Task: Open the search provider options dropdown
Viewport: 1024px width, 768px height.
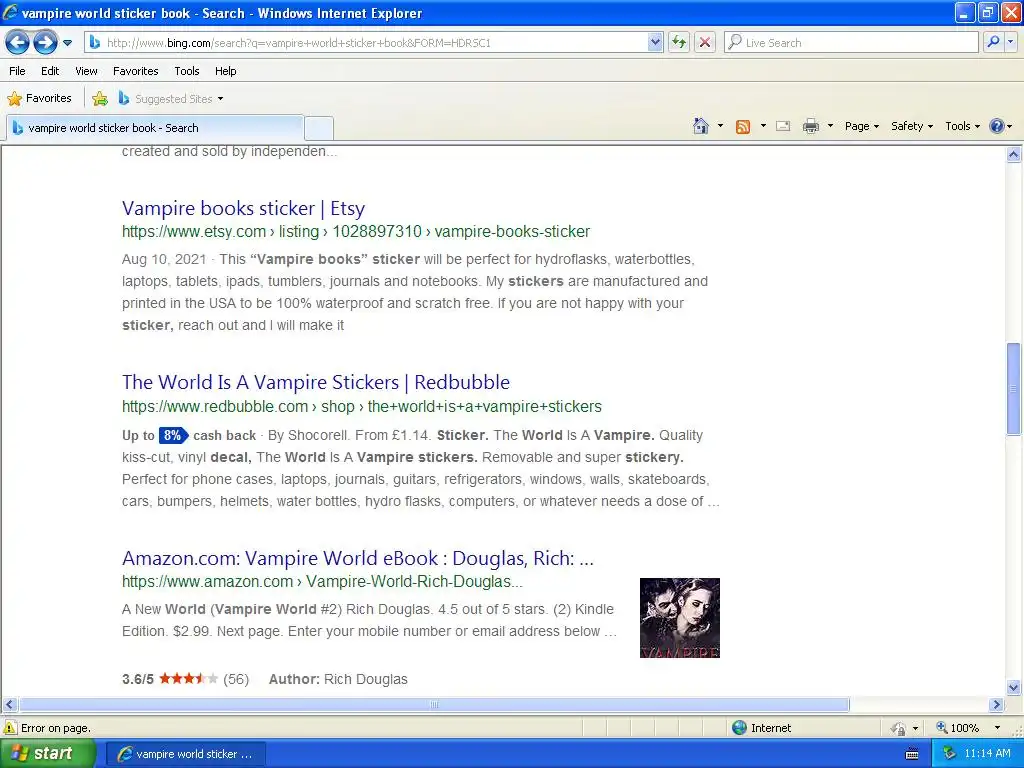Action: click(1011, 42)
